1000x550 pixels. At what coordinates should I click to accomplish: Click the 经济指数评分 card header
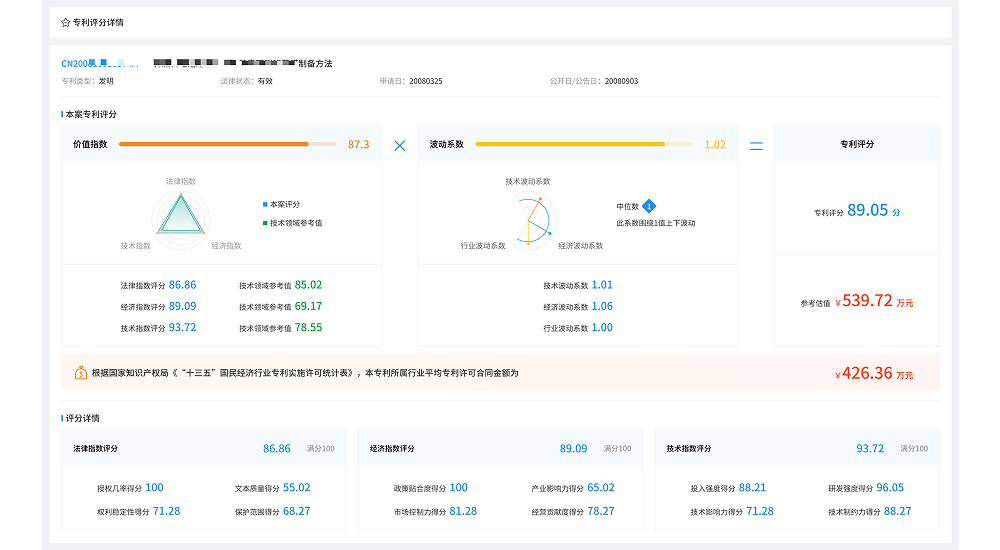501,449
